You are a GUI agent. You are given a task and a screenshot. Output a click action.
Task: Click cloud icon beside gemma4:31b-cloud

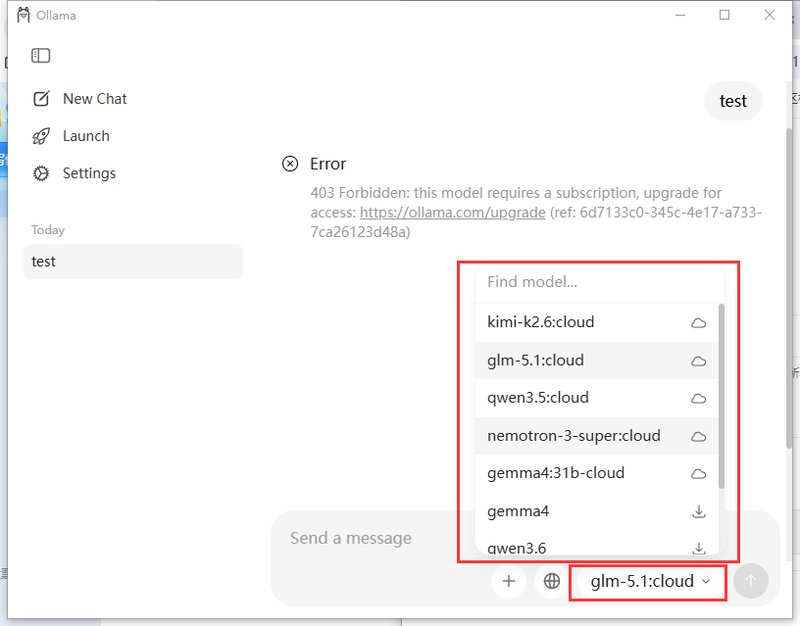point(698,474)
